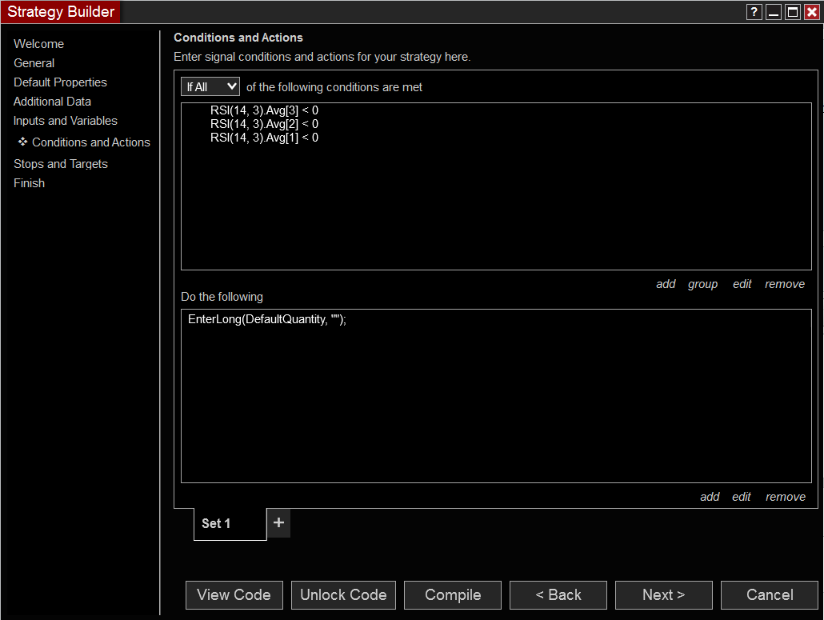Image resolution: width=824 pixels, height=620 pixels.
Task: Open the Default Properties page
Action: click(60, 82)
